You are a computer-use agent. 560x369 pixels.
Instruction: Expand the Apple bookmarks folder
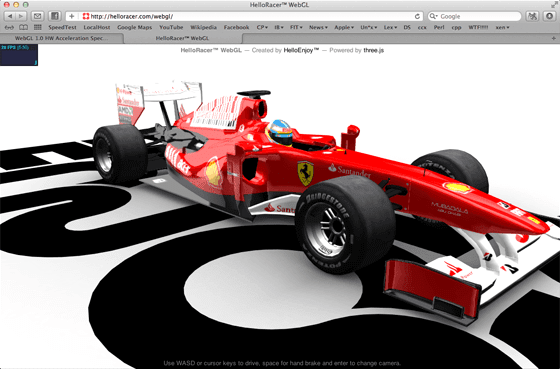tap(344, 28)
